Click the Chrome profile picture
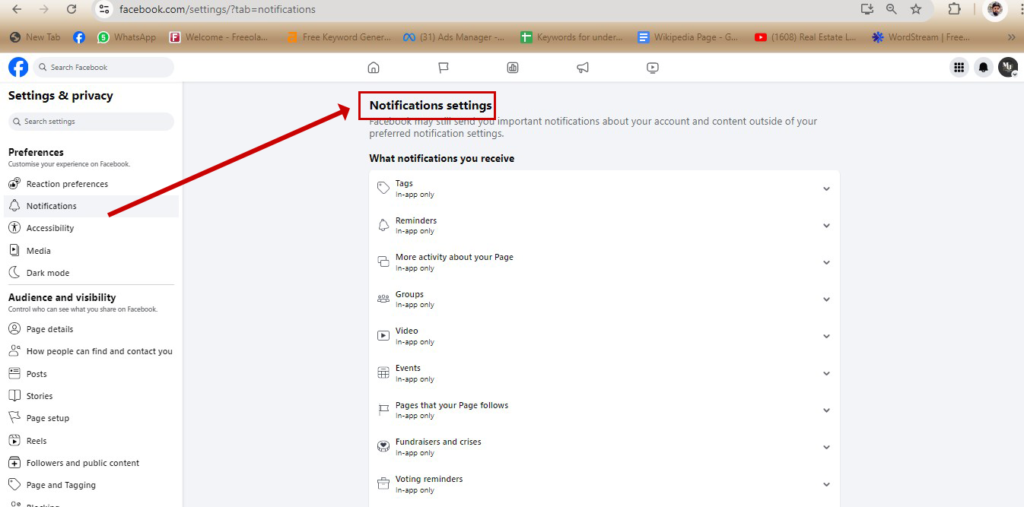The image size is (1024, 507). [995, 9]
